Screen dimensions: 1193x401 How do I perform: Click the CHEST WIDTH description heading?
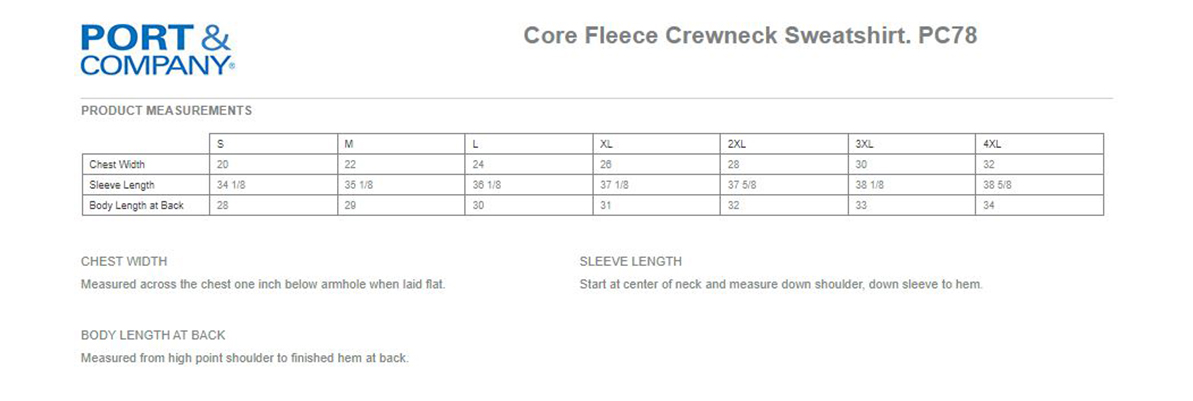[124, 261]
